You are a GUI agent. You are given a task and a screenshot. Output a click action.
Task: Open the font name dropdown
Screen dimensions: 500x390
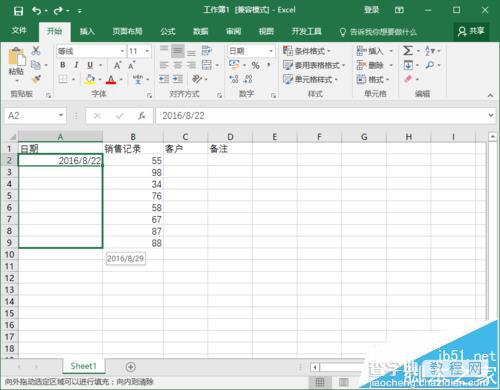pyautogui.click(x=122, y=51)
